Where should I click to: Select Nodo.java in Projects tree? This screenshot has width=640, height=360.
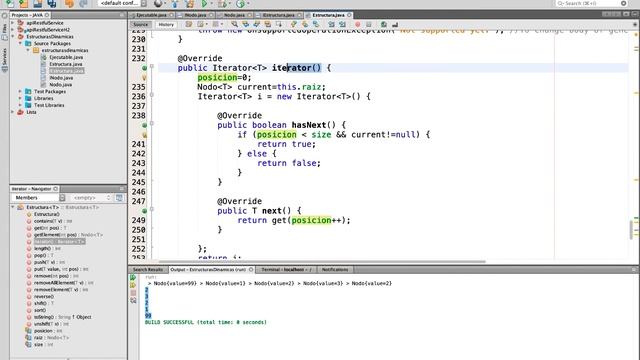[x=61, y=84]
